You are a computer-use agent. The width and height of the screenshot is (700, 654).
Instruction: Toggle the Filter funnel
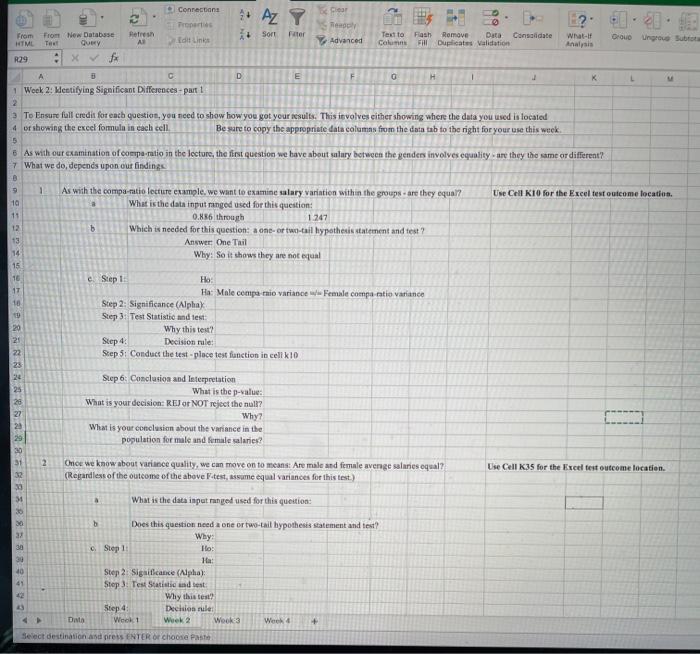[x=297, y=18]
